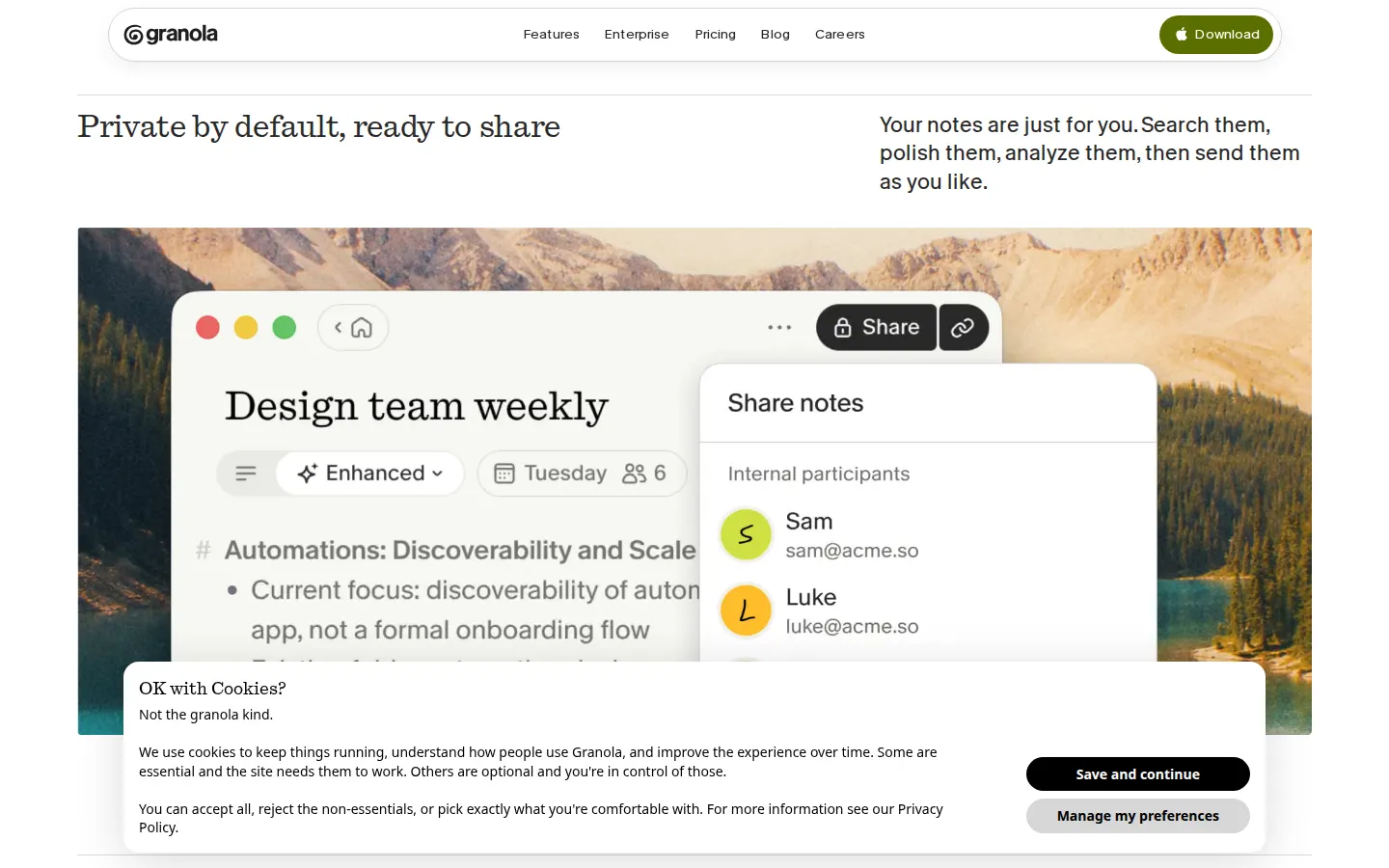
Task: Click the "Internal participants" label
Action: click(819, 475)
